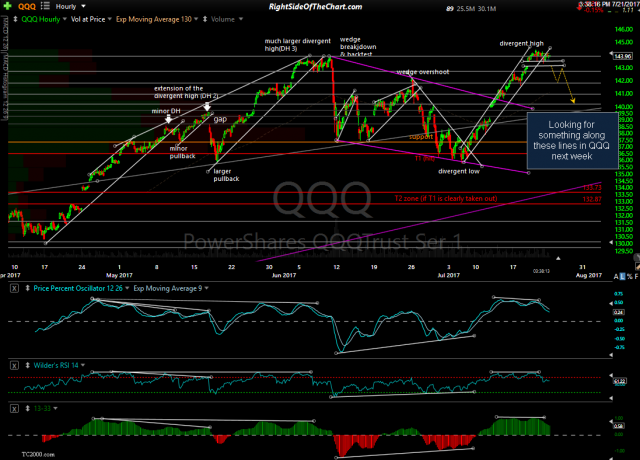Click the green plus add-indicator icon
Screen dimensions: 640x460
pyautogui.click(x=7, y=6)
